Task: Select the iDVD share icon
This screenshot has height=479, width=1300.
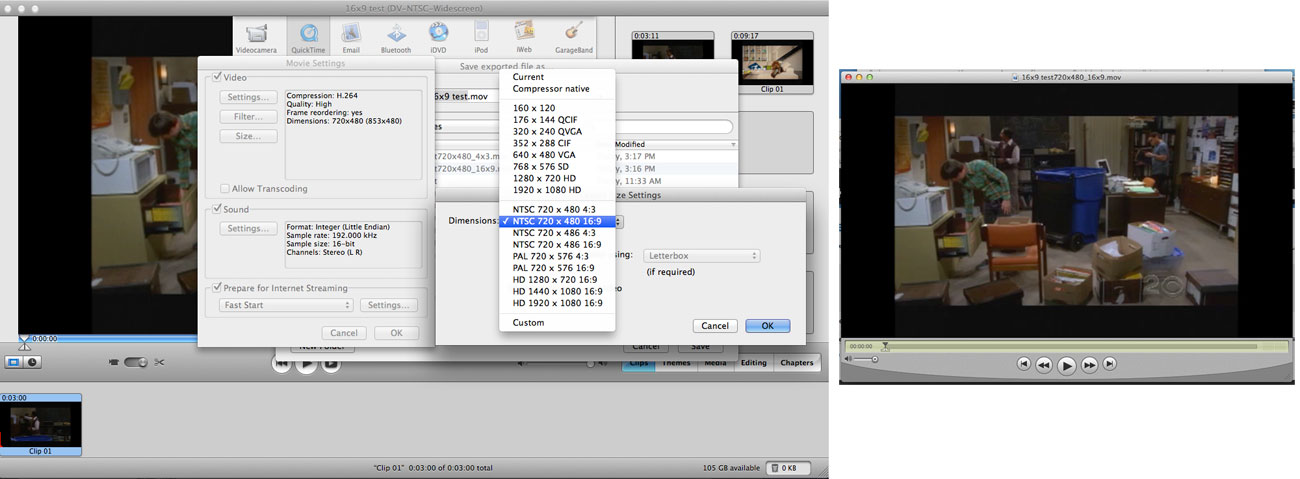Action: [x=439, y=37]
